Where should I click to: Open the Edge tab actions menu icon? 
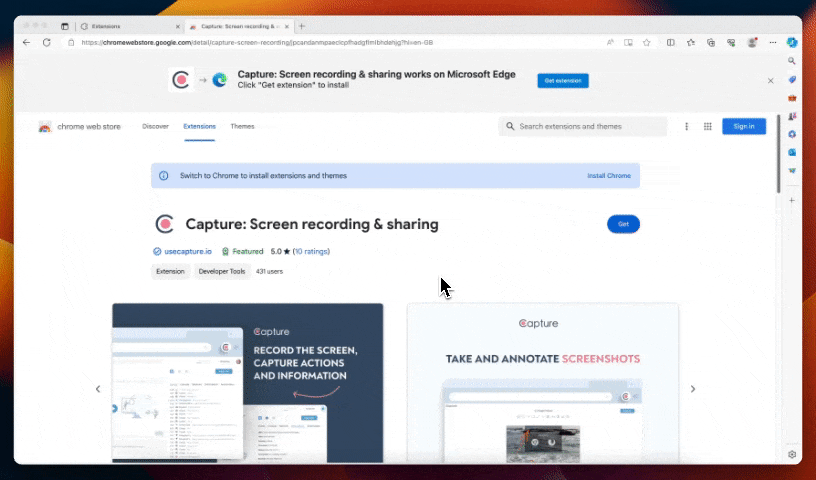tap(65, 26)
